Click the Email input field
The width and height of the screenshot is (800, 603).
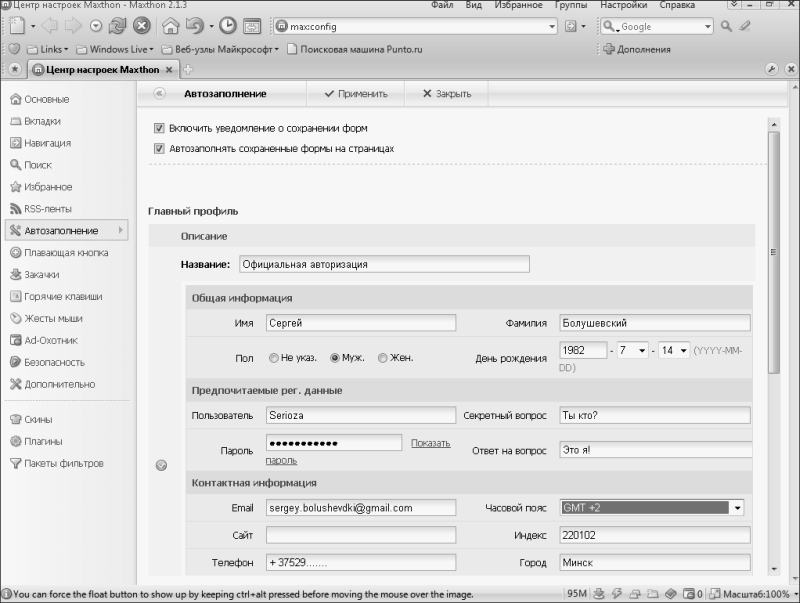click(361, 508)
